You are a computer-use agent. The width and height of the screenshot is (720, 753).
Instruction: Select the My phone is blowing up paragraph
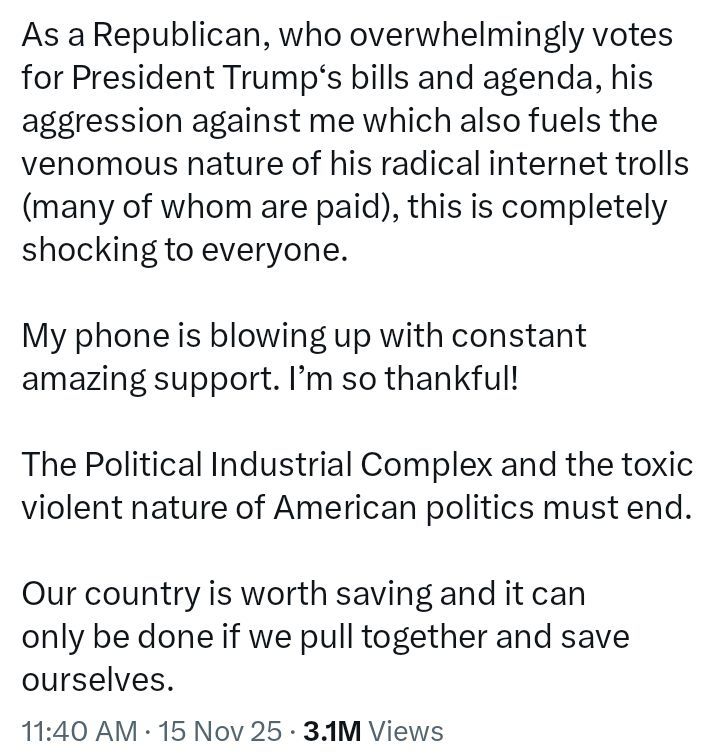(x=304, y=357)
